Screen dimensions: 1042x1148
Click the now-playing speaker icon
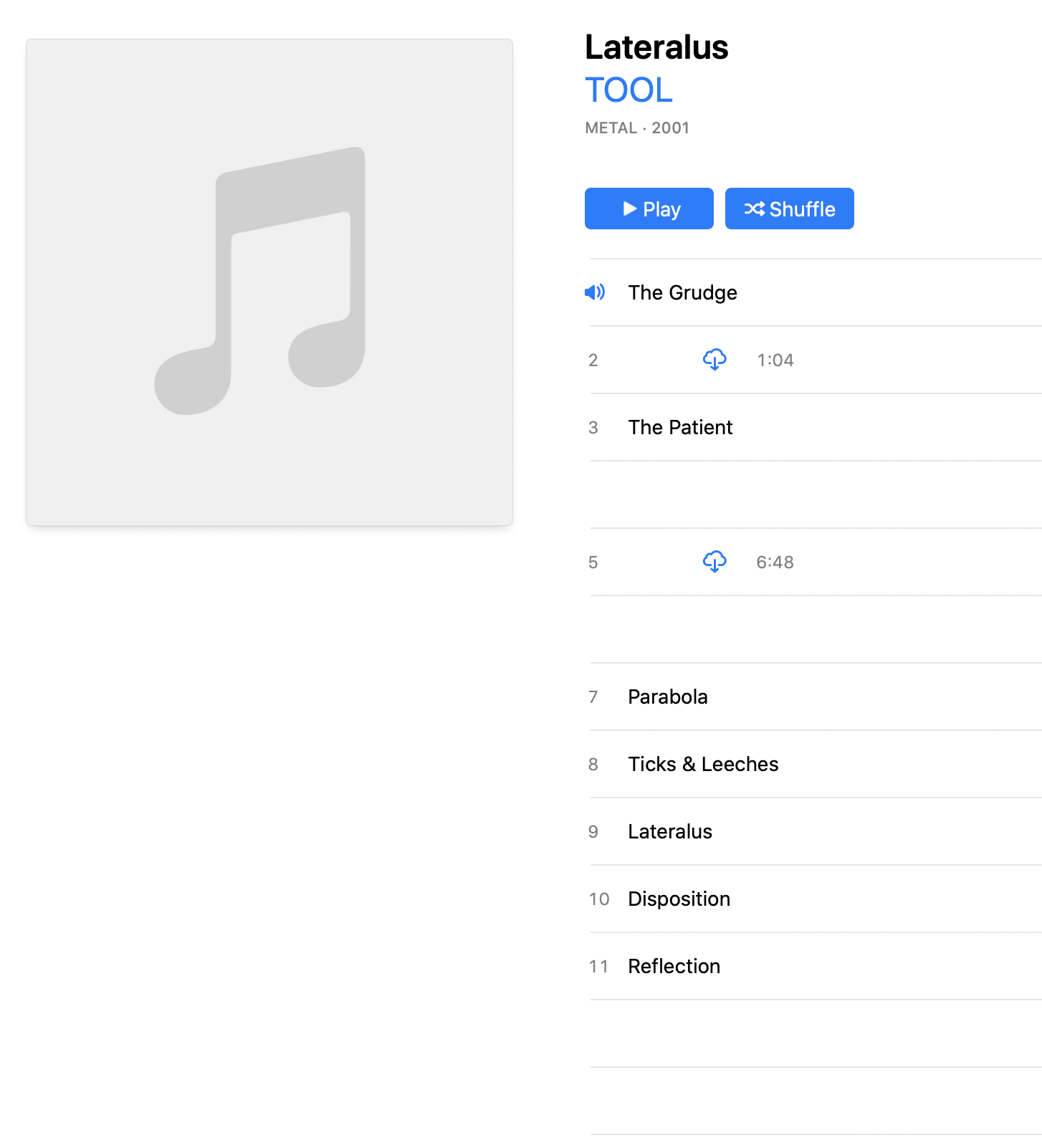click(x=595, y=292)
